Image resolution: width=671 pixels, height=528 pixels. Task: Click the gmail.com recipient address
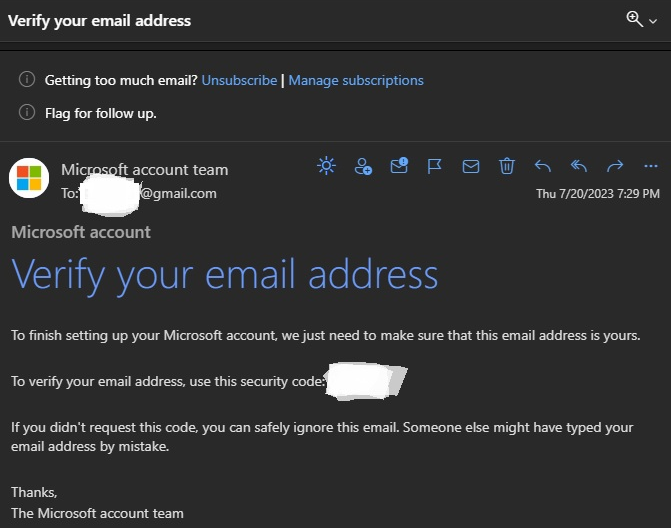coord(178,193)
